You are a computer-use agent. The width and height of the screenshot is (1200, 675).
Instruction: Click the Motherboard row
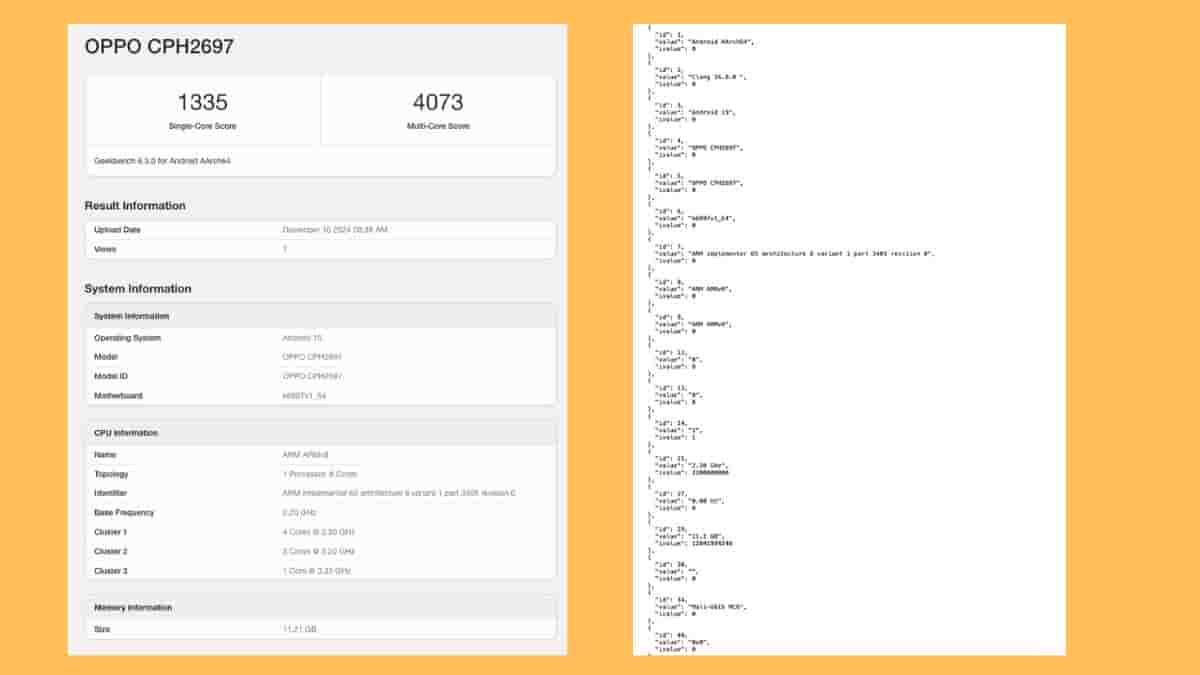click(x=320, y=396)
